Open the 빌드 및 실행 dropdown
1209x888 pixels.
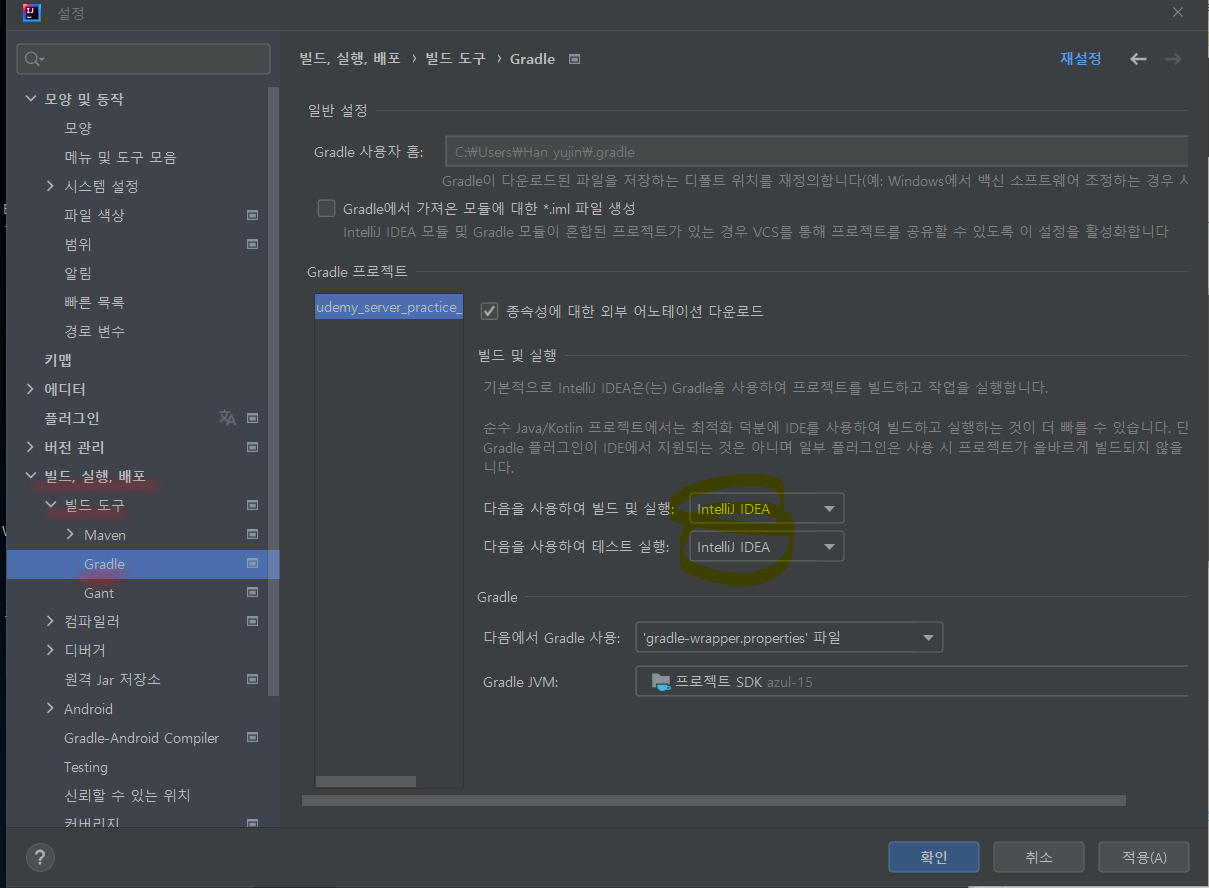[x=767, y=509]
